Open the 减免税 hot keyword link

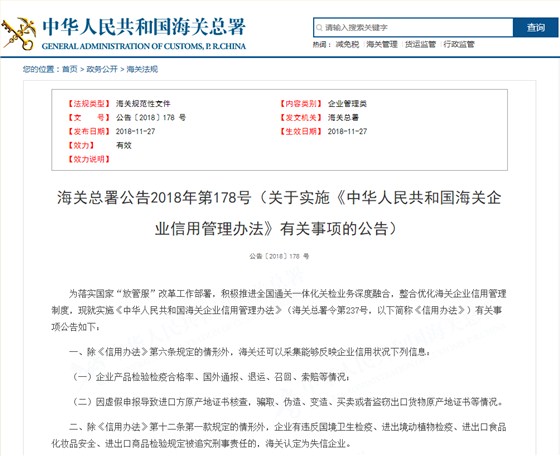point(347,44)
